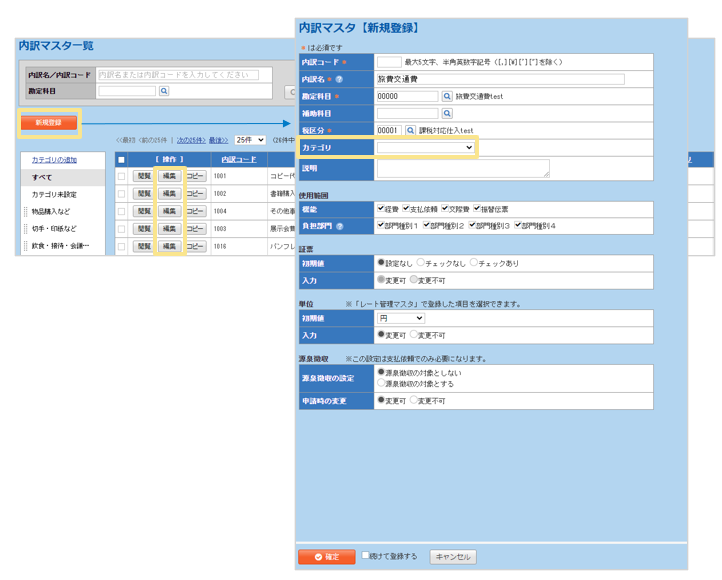The width and height of the screenshot is (722, 580).
Task: Click search icon in list 勘定科目 filter
Action: click(165, 91)
